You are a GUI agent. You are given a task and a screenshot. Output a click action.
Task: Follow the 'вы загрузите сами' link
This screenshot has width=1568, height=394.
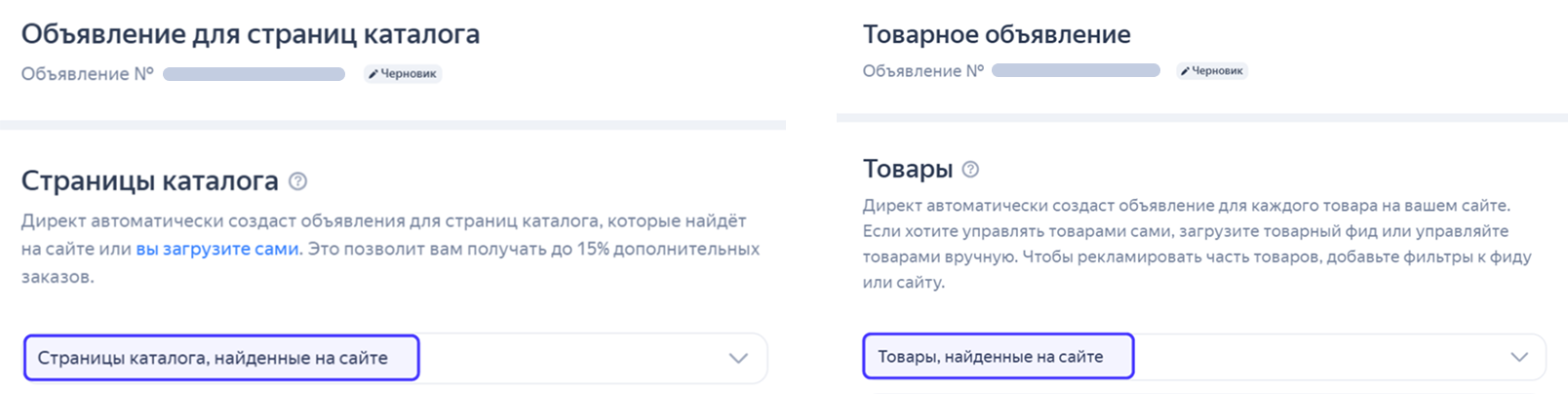click(217, 249)
